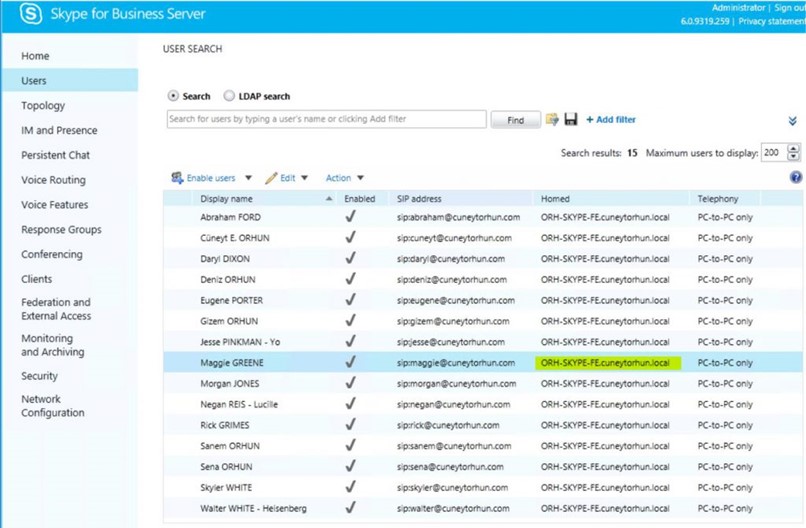Click maximum users value field
Screen dimensions: 806x528
[x=774, y=153]
